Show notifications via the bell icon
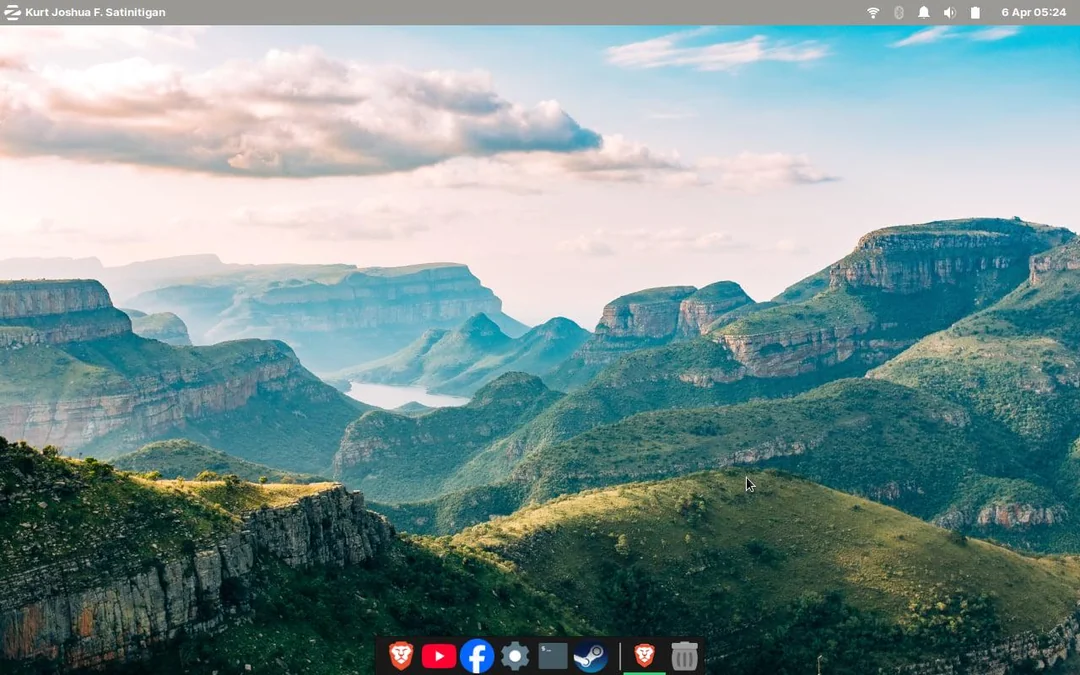This screenshot has height=675, width=1080. [924, 12]
